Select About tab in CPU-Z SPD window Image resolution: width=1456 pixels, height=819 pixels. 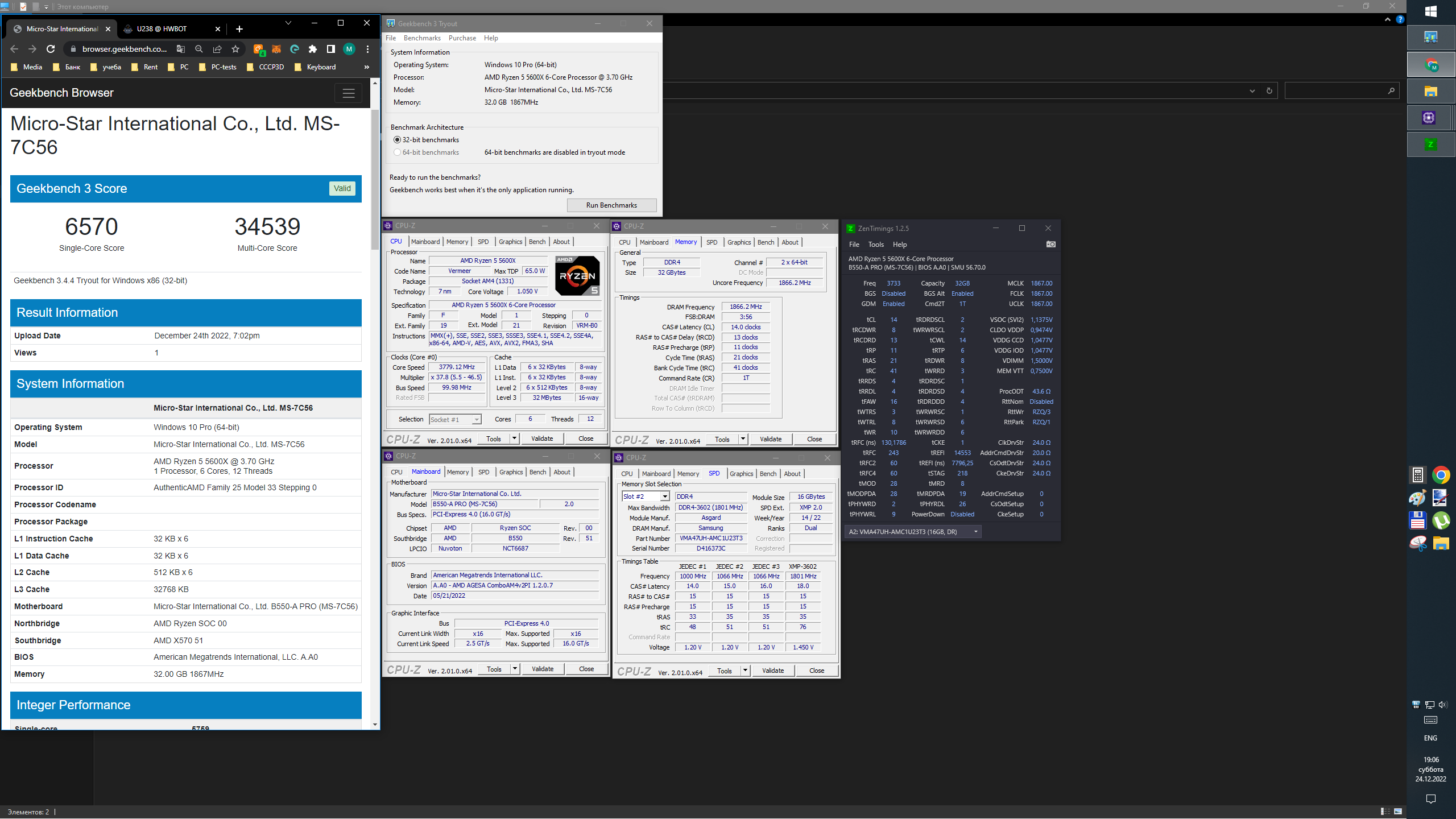(792, 474)
